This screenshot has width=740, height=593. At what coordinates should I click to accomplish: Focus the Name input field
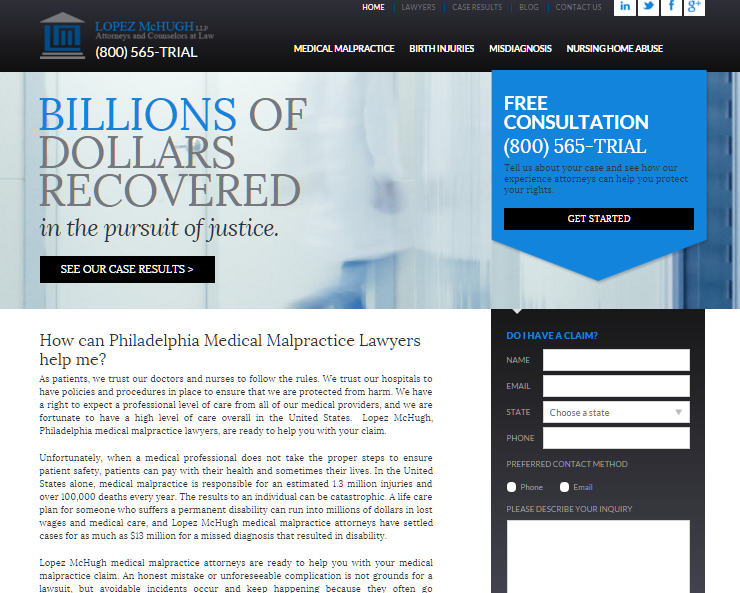point(616,360)
